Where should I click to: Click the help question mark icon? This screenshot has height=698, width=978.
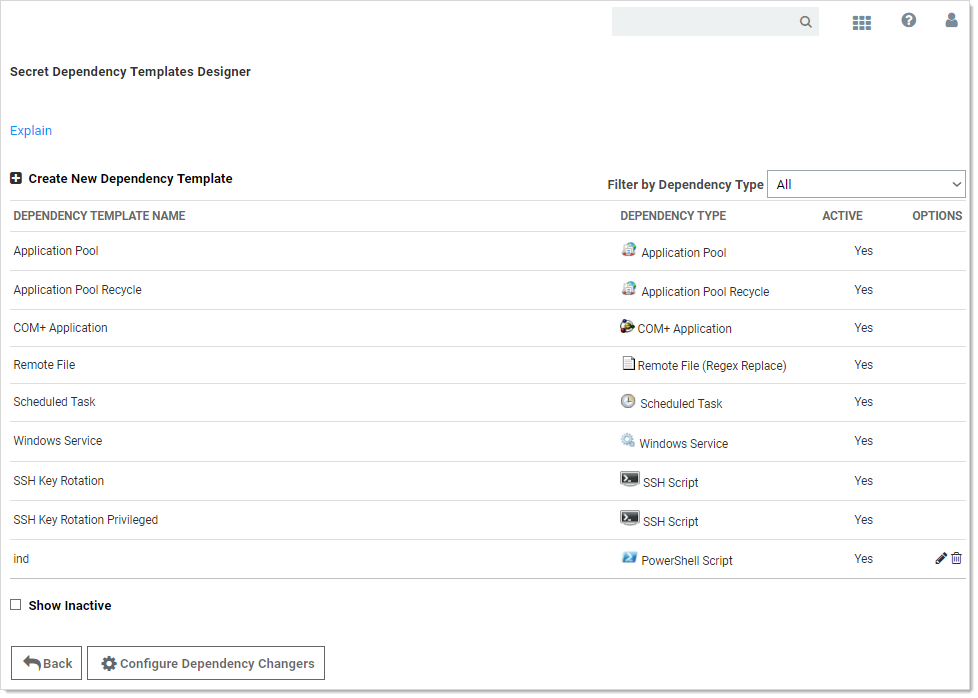908,20
